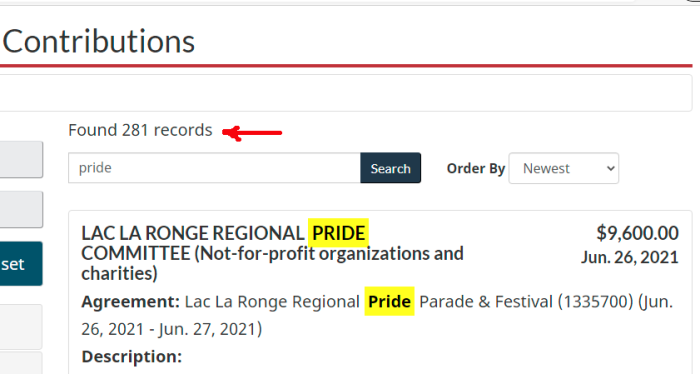This screenshot has height=374, width=700.
Task: Click the second gray sidebar box above Reset
Action: tap(21, 210)
